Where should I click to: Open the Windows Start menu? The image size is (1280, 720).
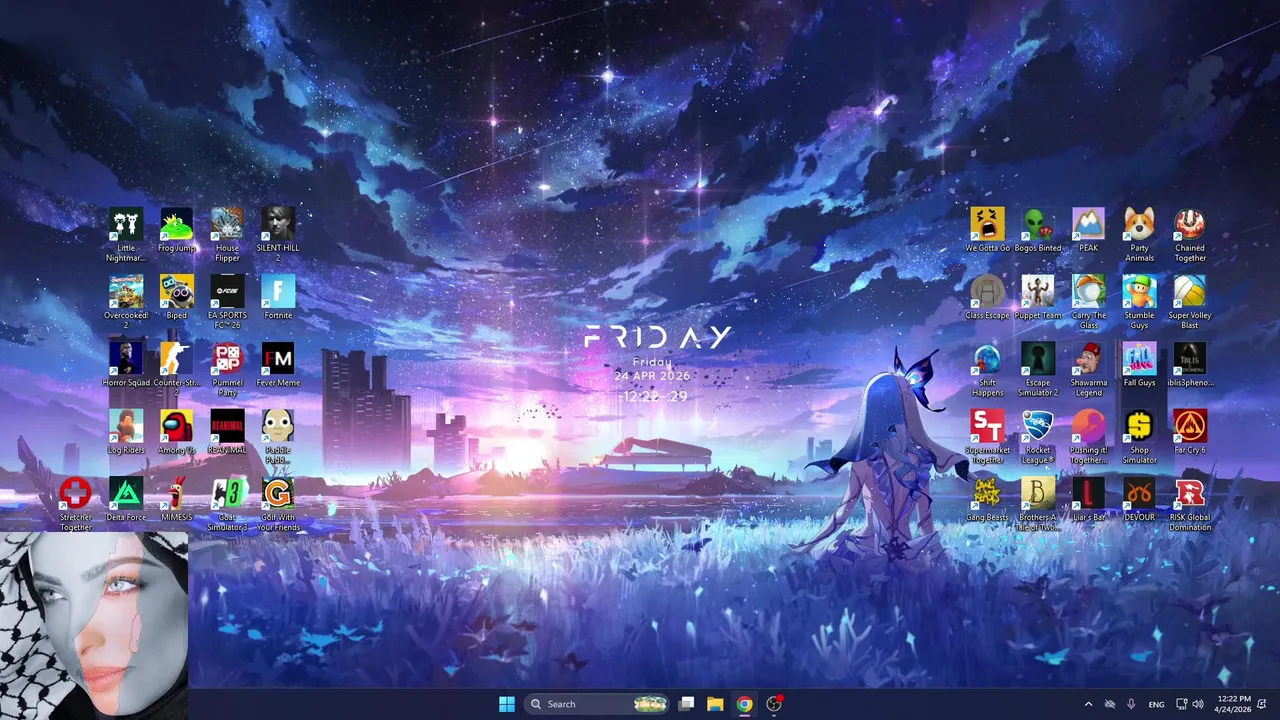point(507,704)
